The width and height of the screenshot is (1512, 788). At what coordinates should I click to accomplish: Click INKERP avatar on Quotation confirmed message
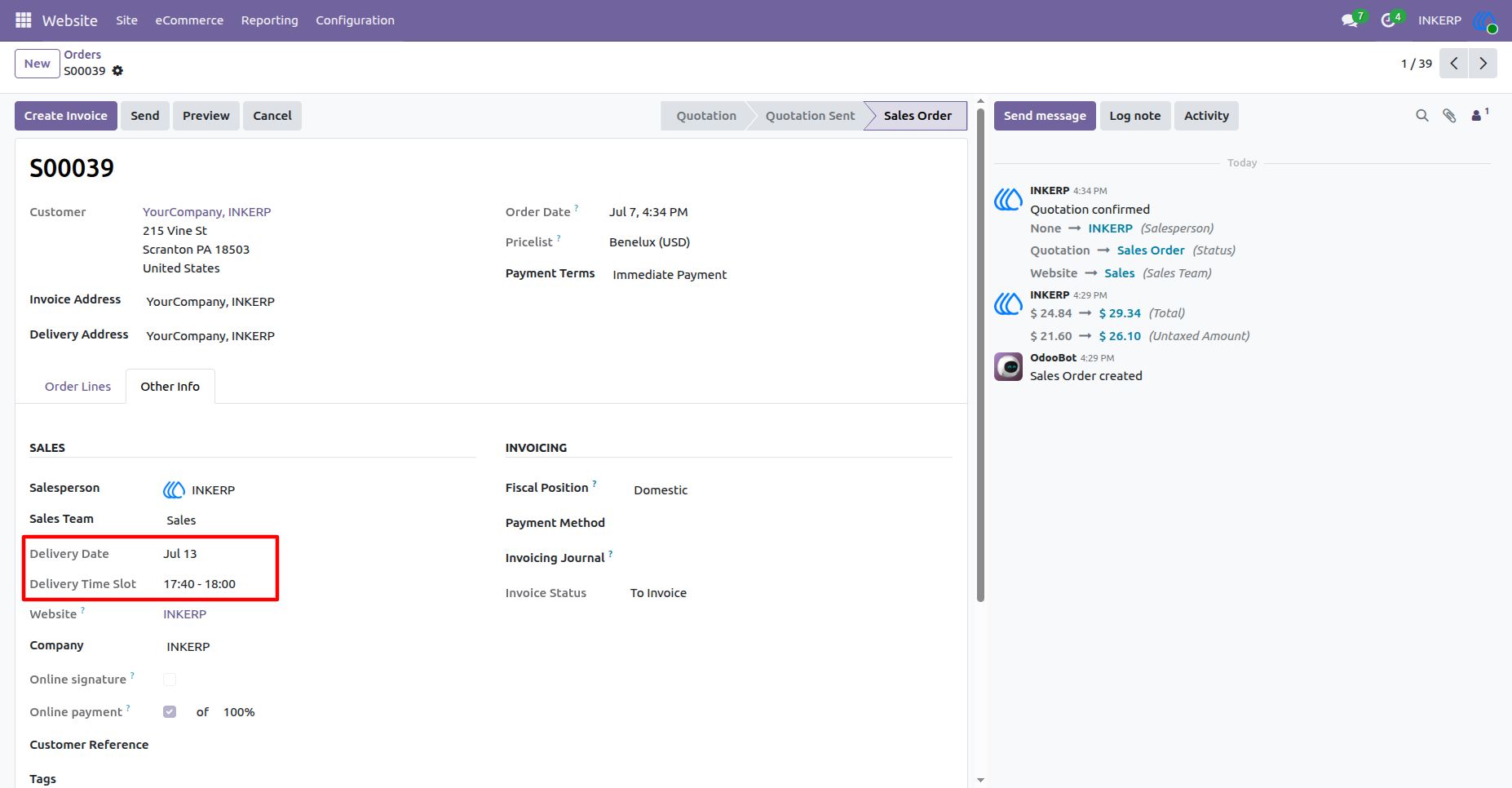1008,199
